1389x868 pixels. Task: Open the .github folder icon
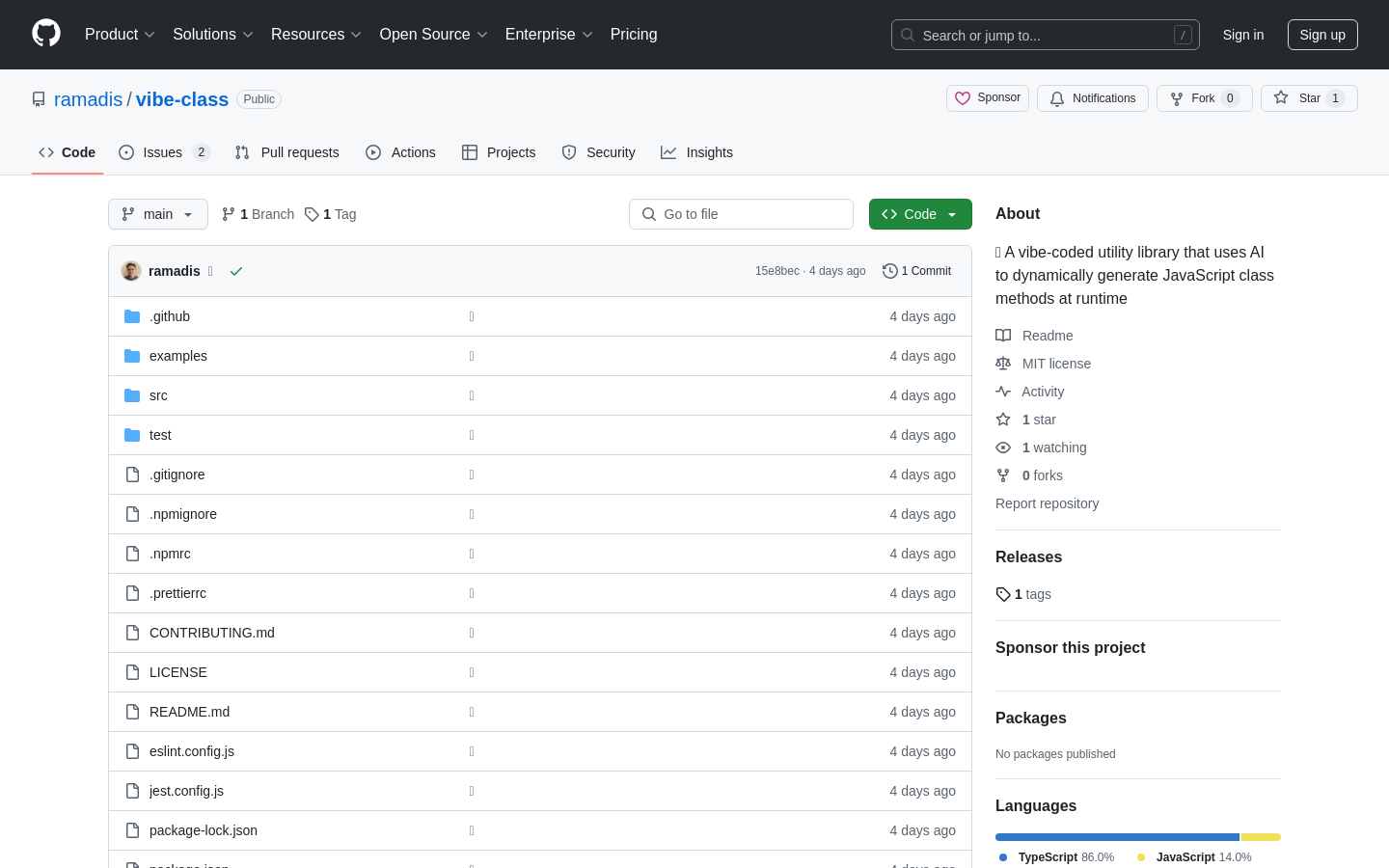(132, 316)
